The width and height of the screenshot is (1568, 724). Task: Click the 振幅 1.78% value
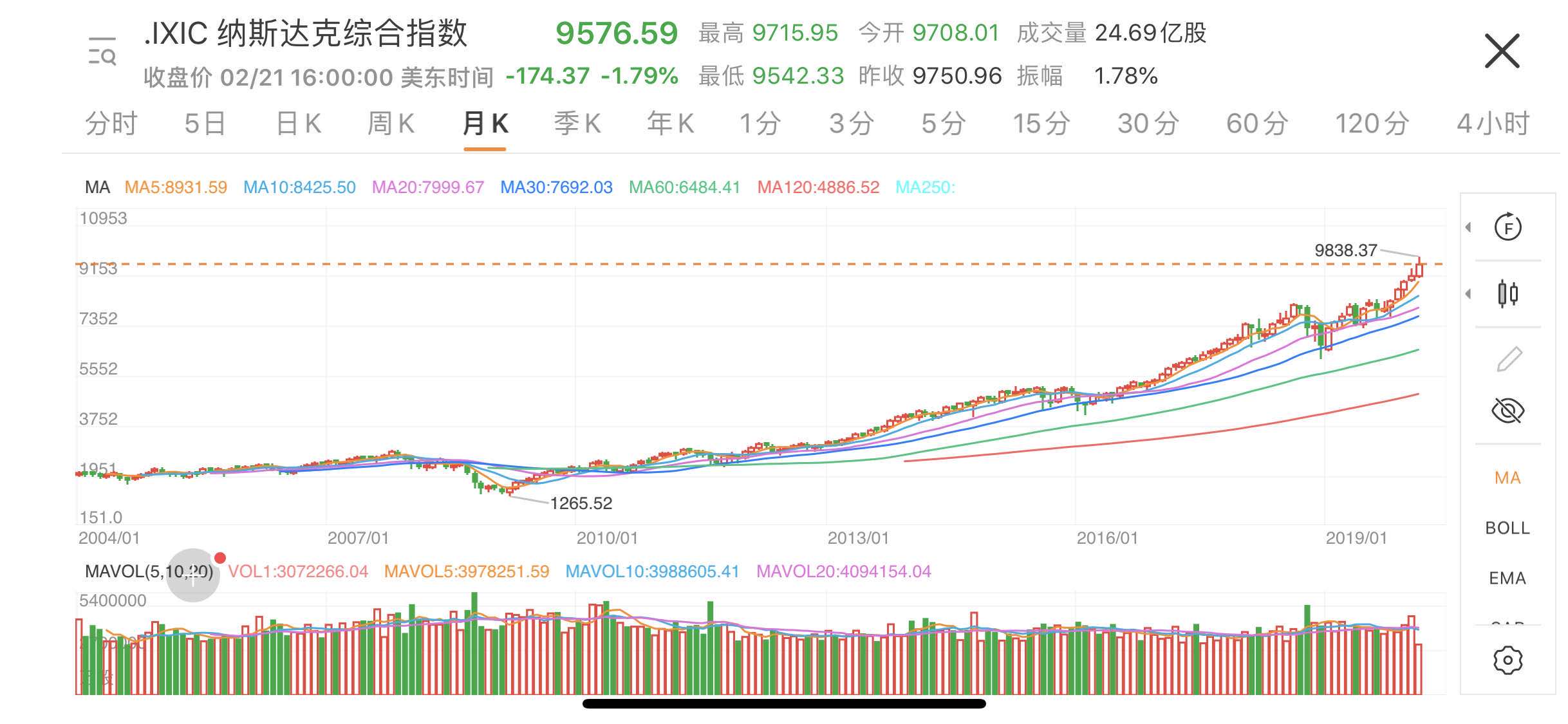click(x=1087, y=76)
